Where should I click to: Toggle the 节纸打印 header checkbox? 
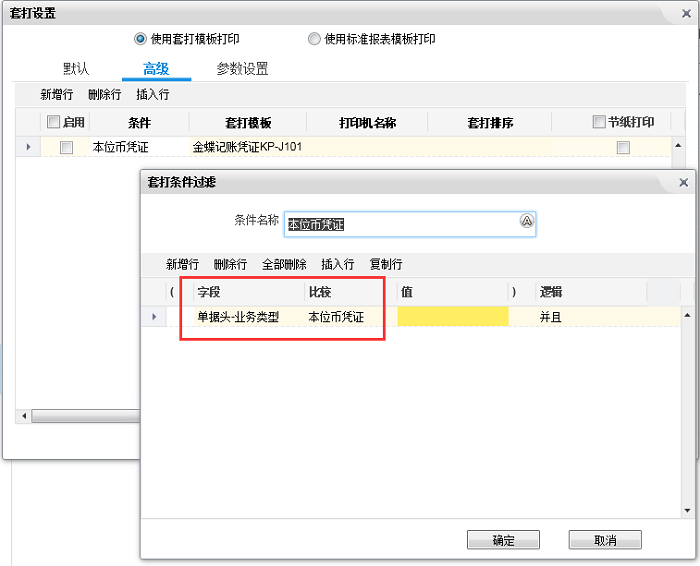coord(599,122)
